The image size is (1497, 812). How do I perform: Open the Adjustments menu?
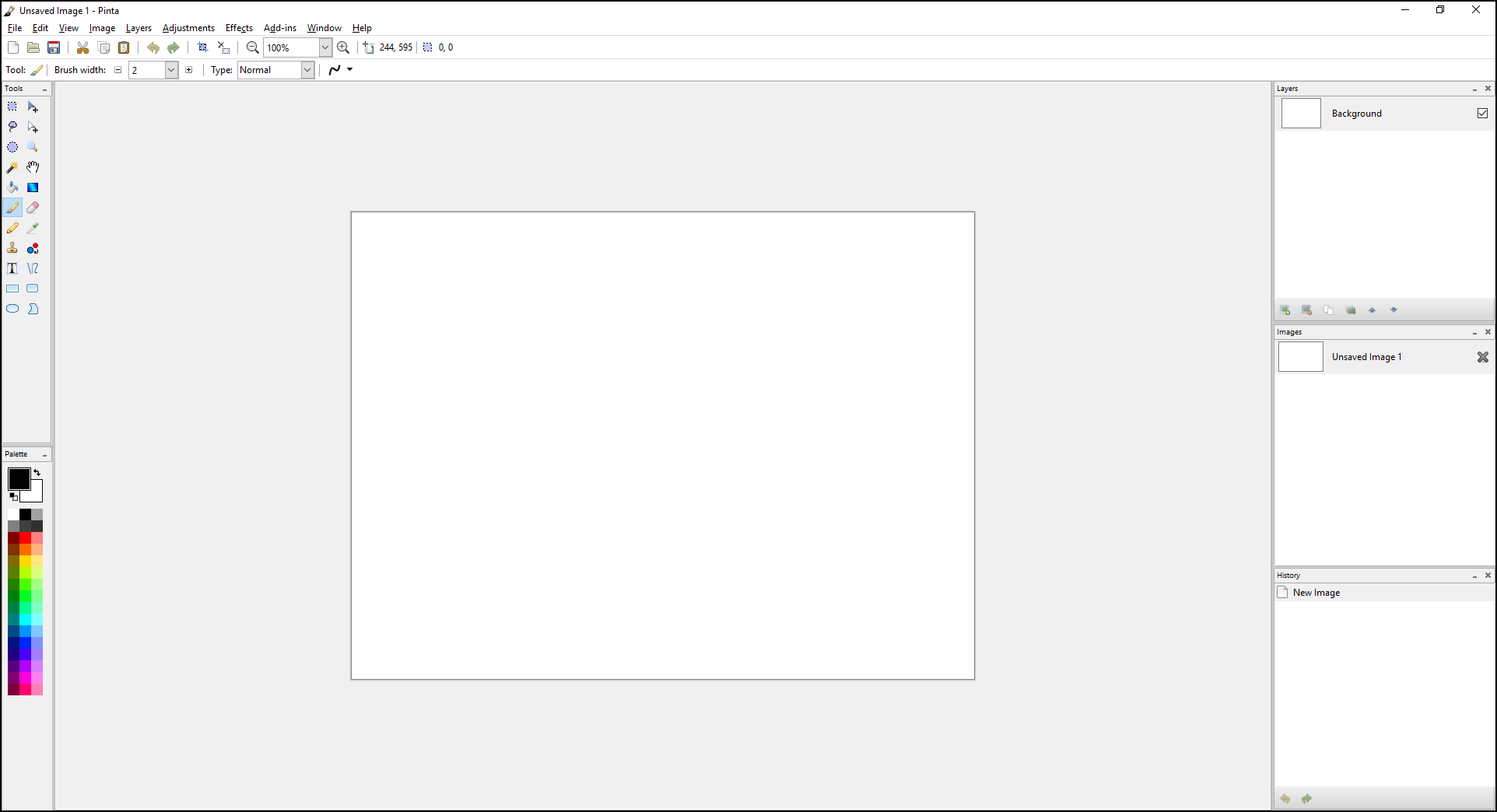[188, 28]
